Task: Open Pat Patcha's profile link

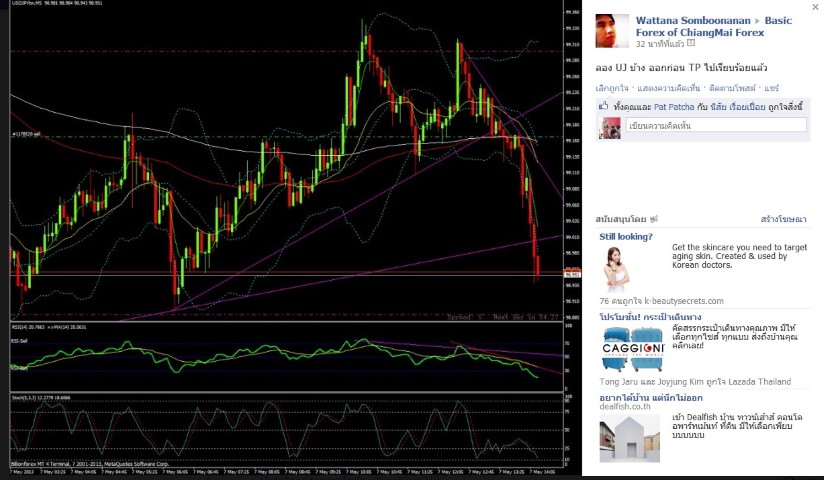Action: (x=674, y=107)
